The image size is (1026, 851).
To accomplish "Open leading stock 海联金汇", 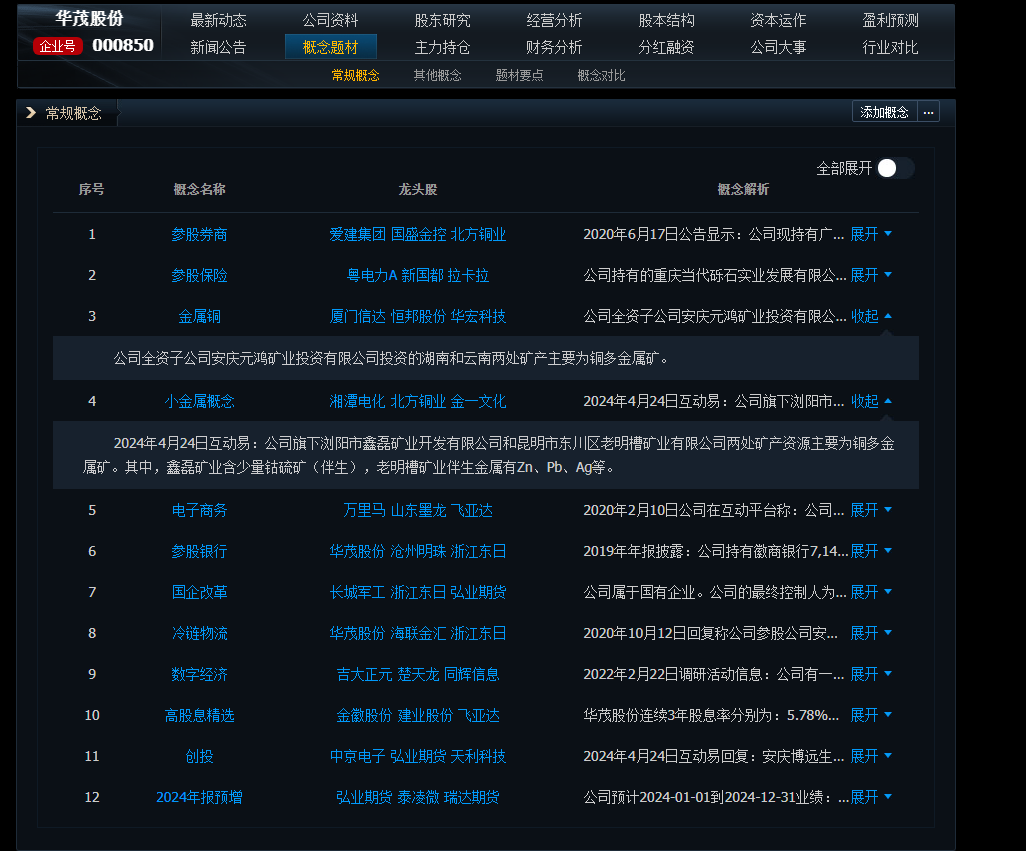I will (x=419, y=633).
